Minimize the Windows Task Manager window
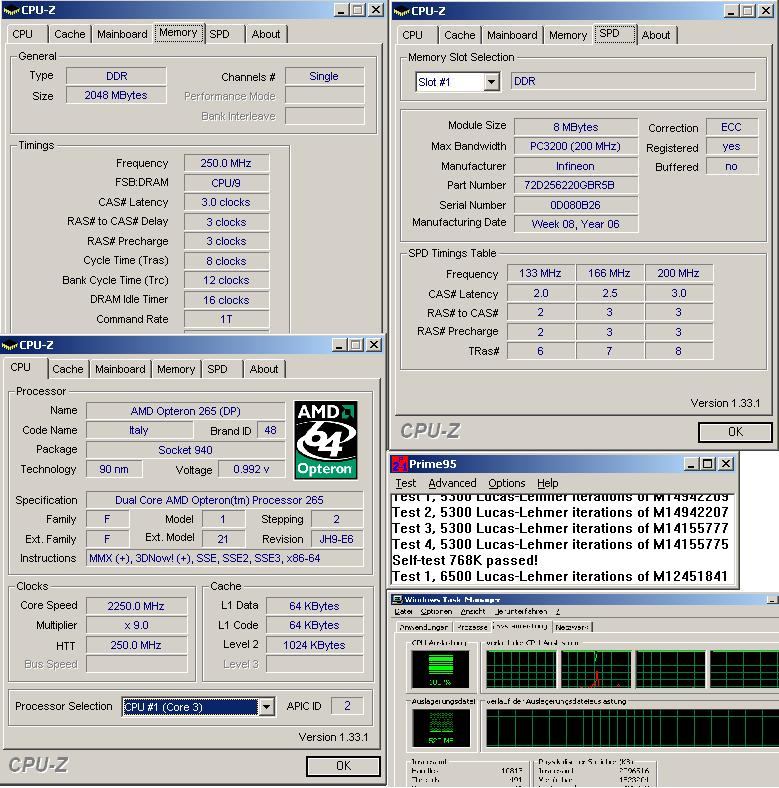The height and width of the screenshot is (788, 779). coord(772,600)
